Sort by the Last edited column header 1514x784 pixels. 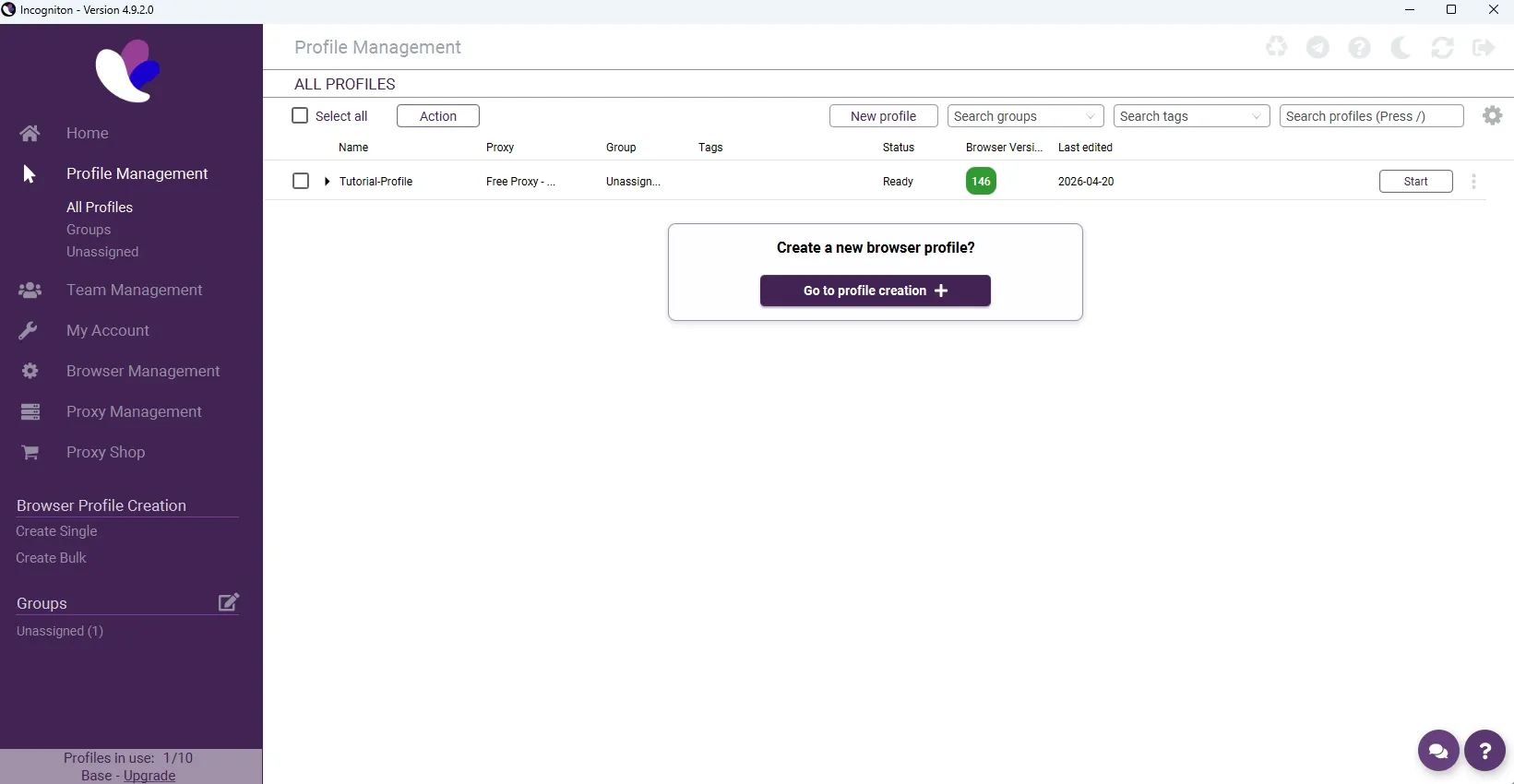coord(1085,148)
